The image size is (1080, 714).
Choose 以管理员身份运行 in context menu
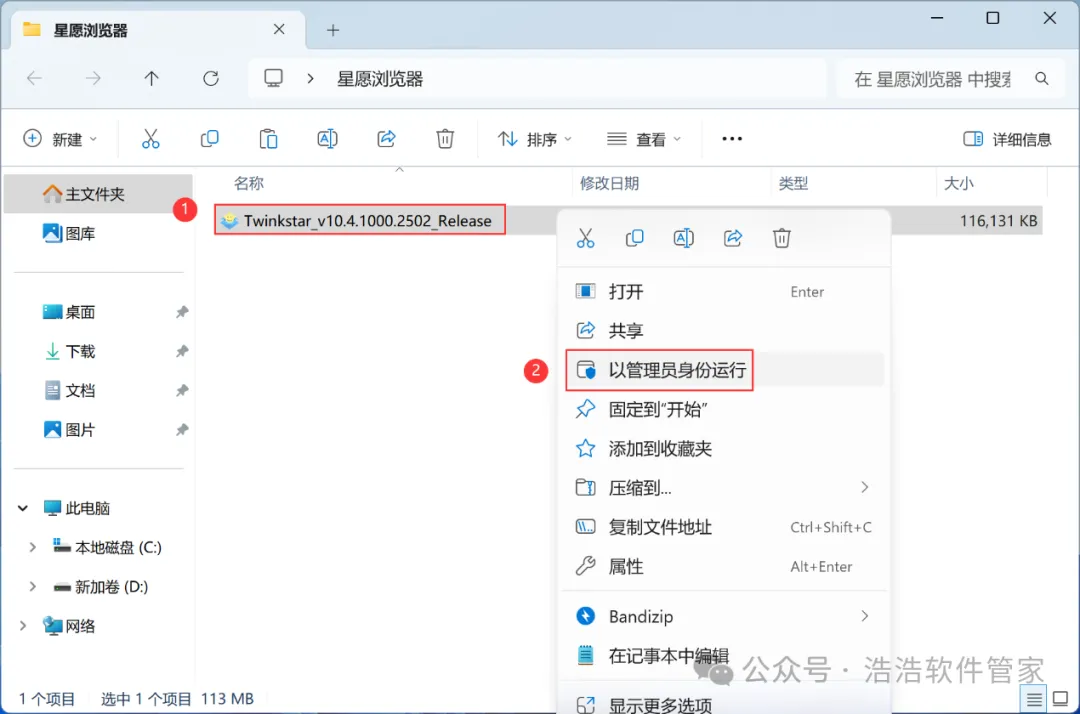[x=725, y=370]
